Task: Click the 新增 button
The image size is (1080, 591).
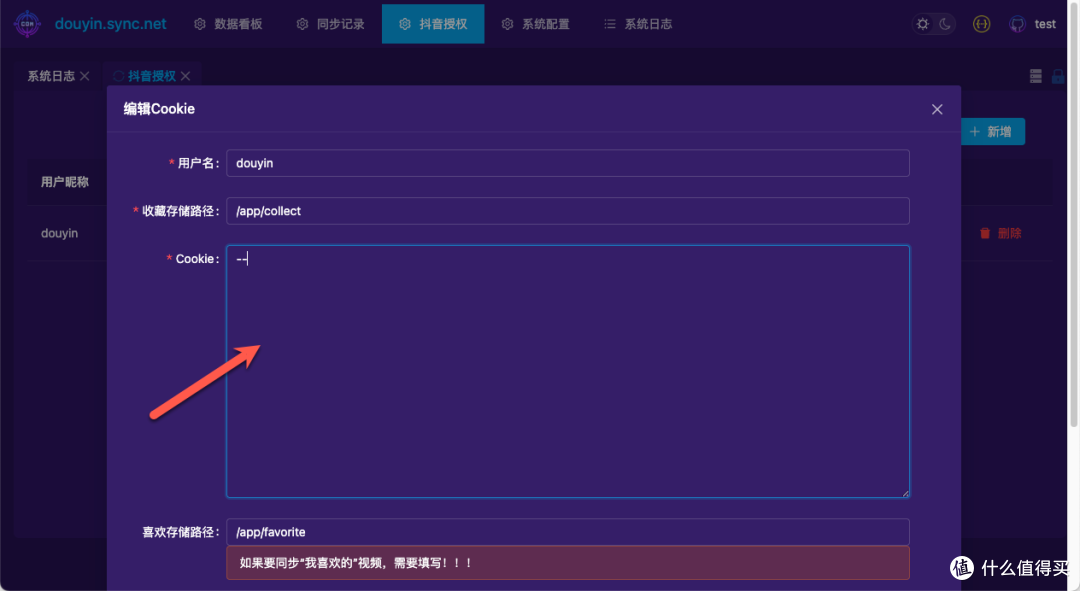Action: coord(992,131)
